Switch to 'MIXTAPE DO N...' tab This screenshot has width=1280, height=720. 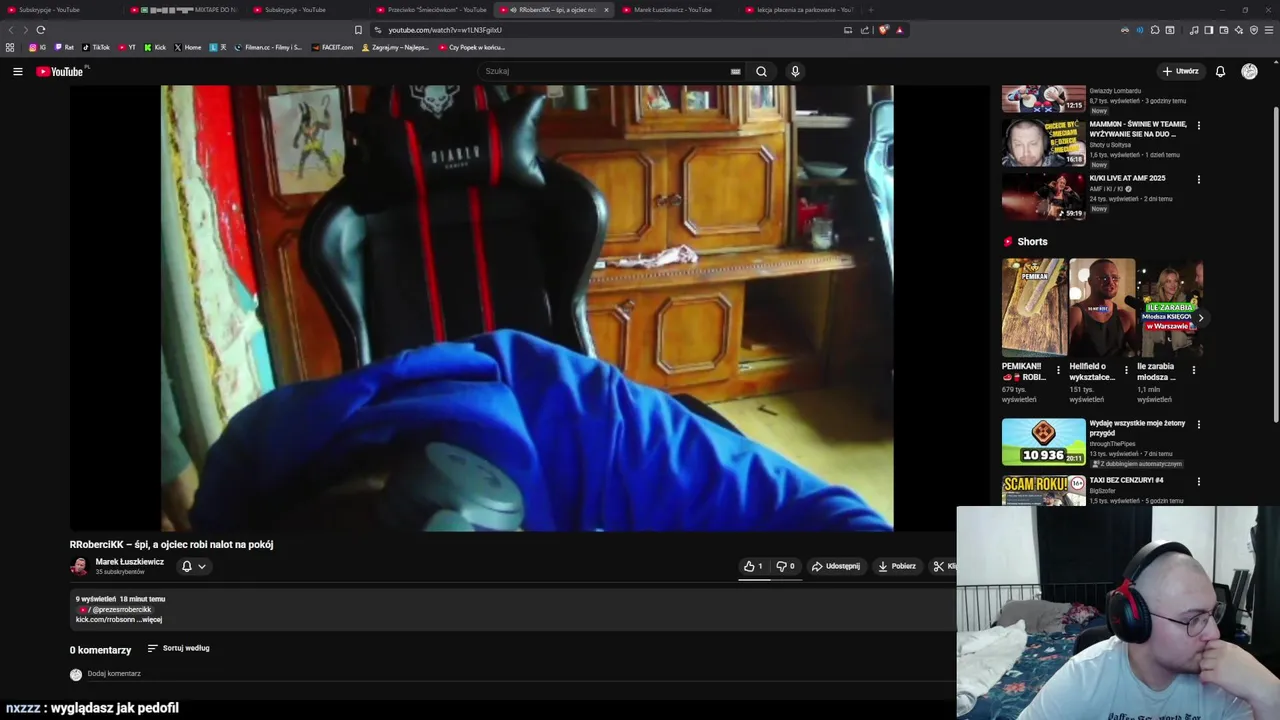tap(184, 10)
